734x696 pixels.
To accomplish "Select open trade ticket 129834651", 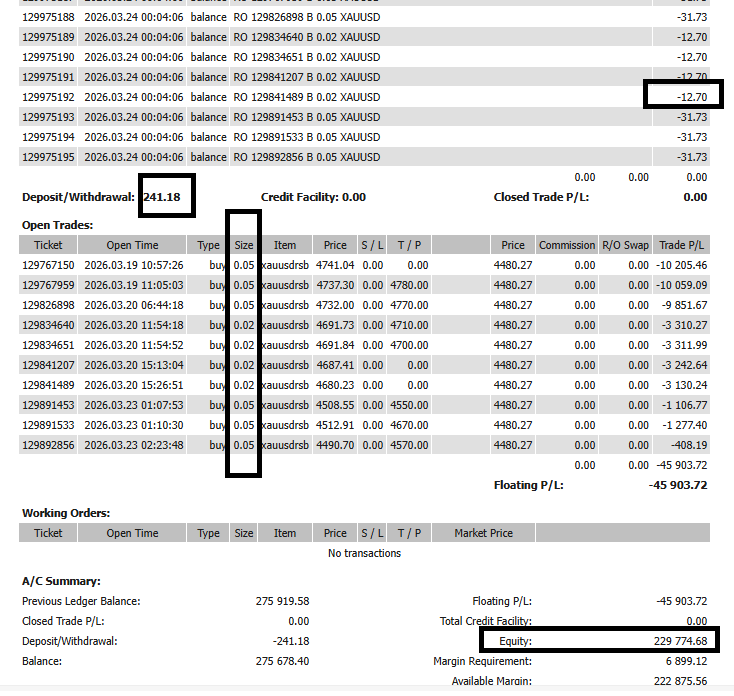I will coord(48,345).
